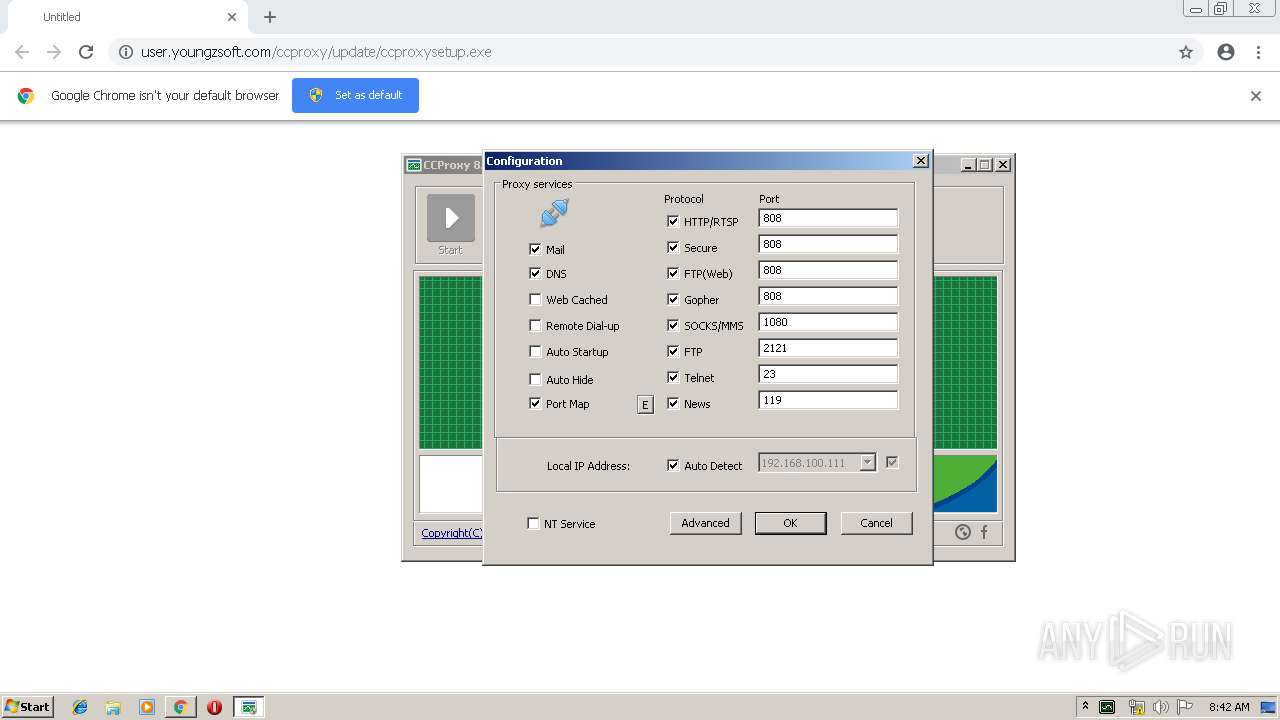Uncheck the News protocol
1280x720 pixels.
[x=673, y=403]
